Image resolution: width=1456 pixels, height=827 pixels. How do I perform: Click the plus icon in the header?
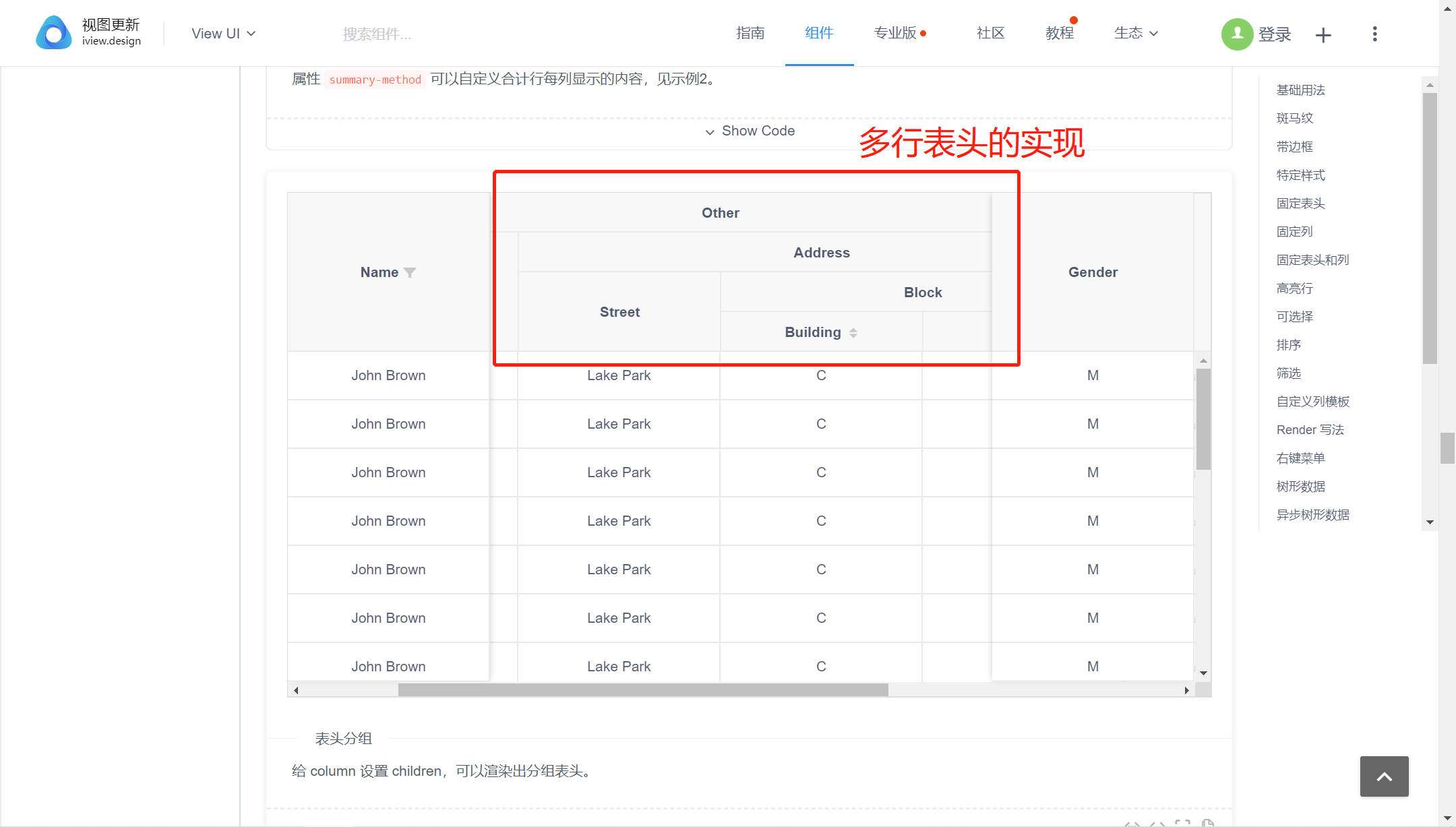(x=1323, y=35)
